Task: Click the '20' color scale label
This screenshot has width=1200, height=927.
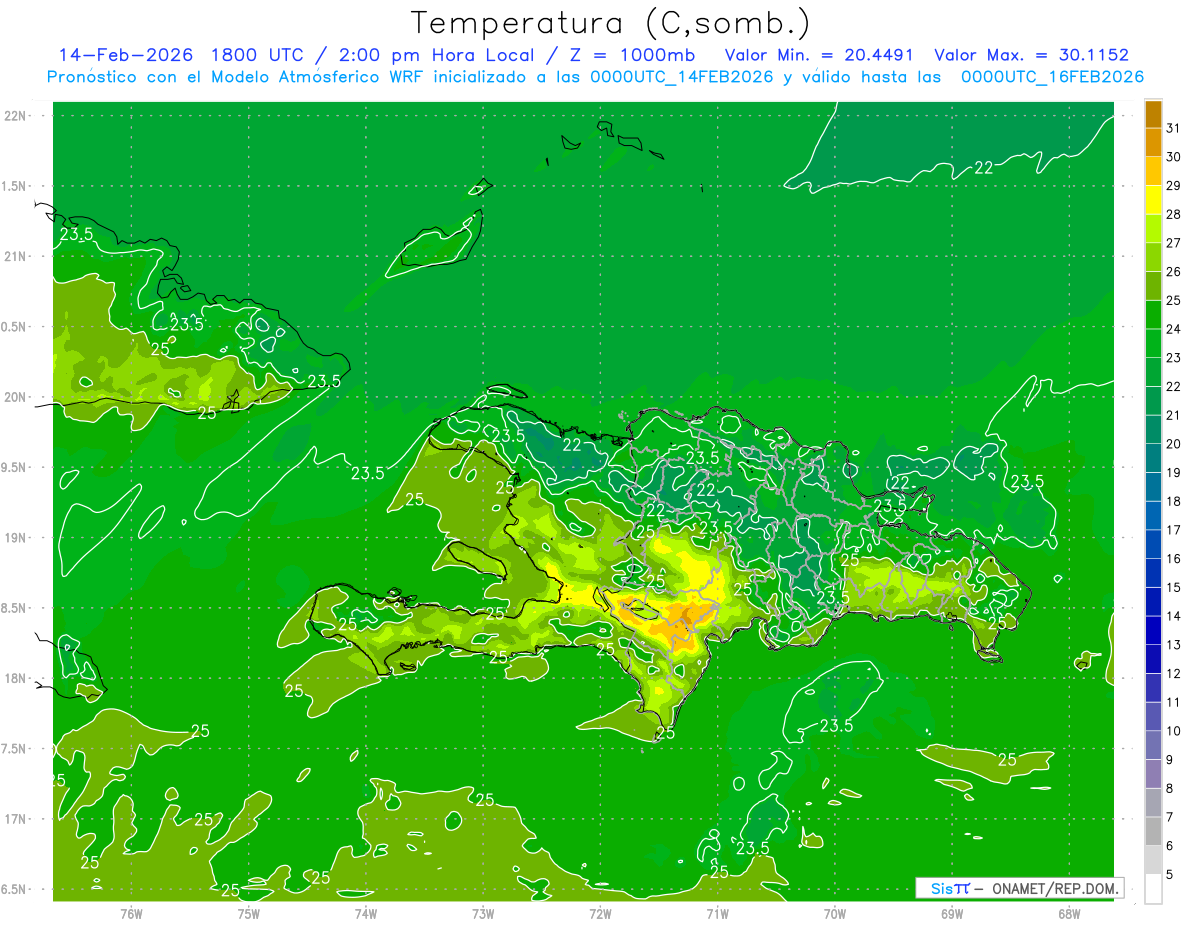Action: (x=1173, y=444)
